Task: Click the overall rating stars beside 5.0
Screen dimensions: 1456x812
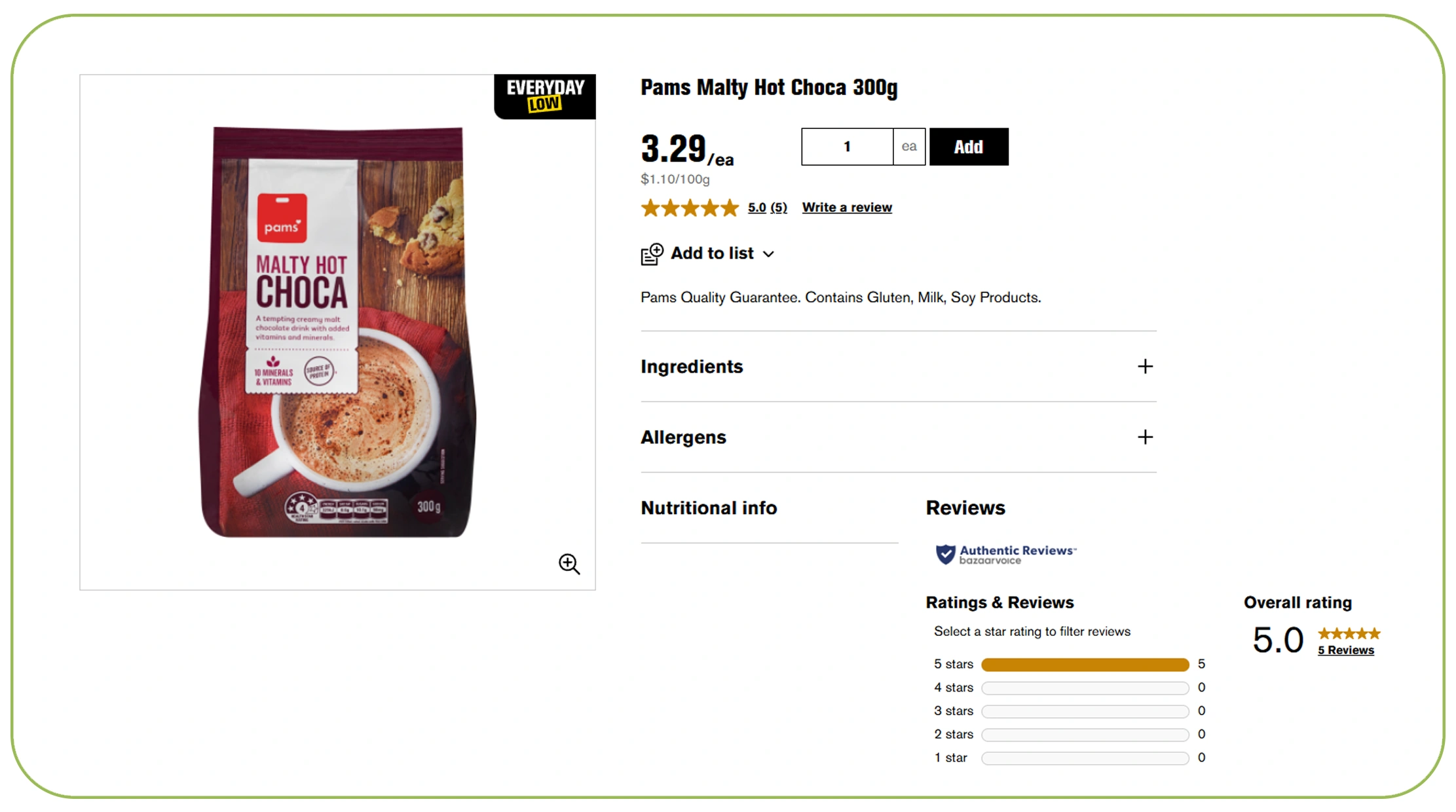Action: coord(1349,633)
